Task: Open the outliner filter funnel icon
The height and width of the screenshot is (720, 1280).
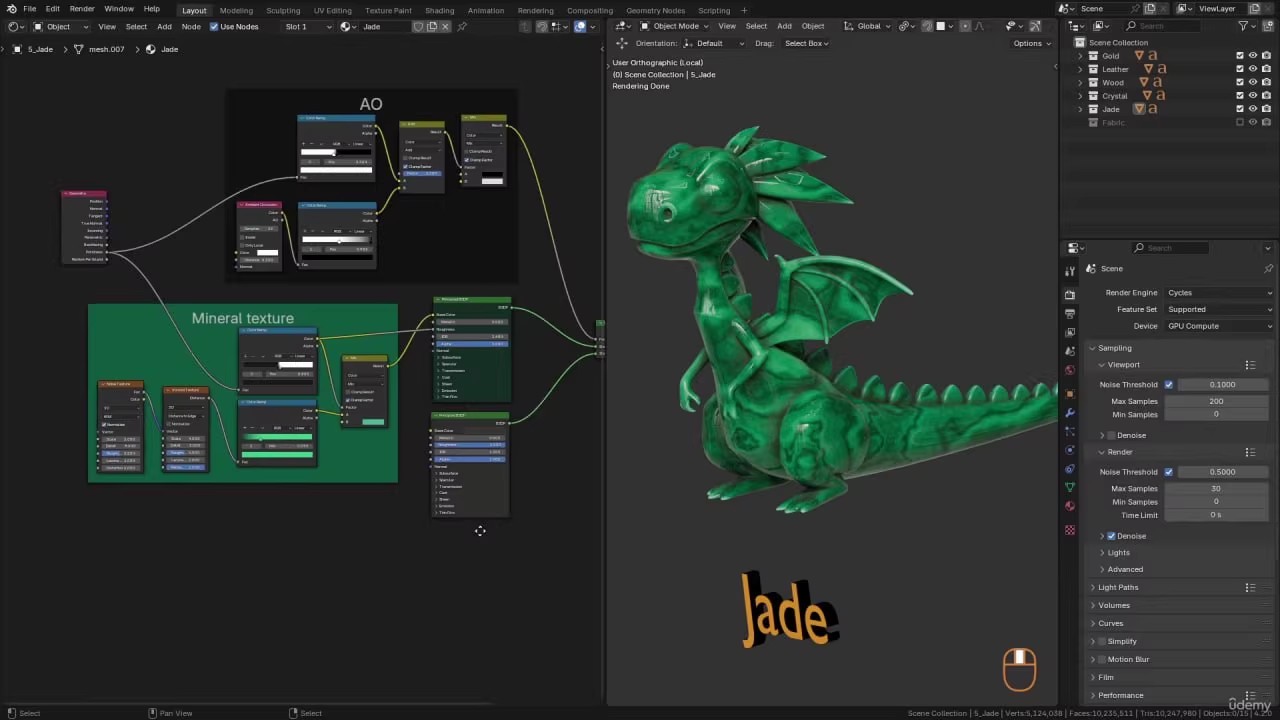Action: point(1244,26)
